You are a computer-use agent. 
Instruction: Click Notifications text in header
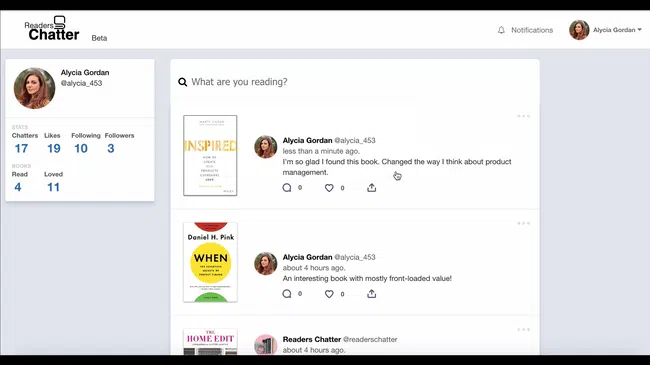click(532, 30)
